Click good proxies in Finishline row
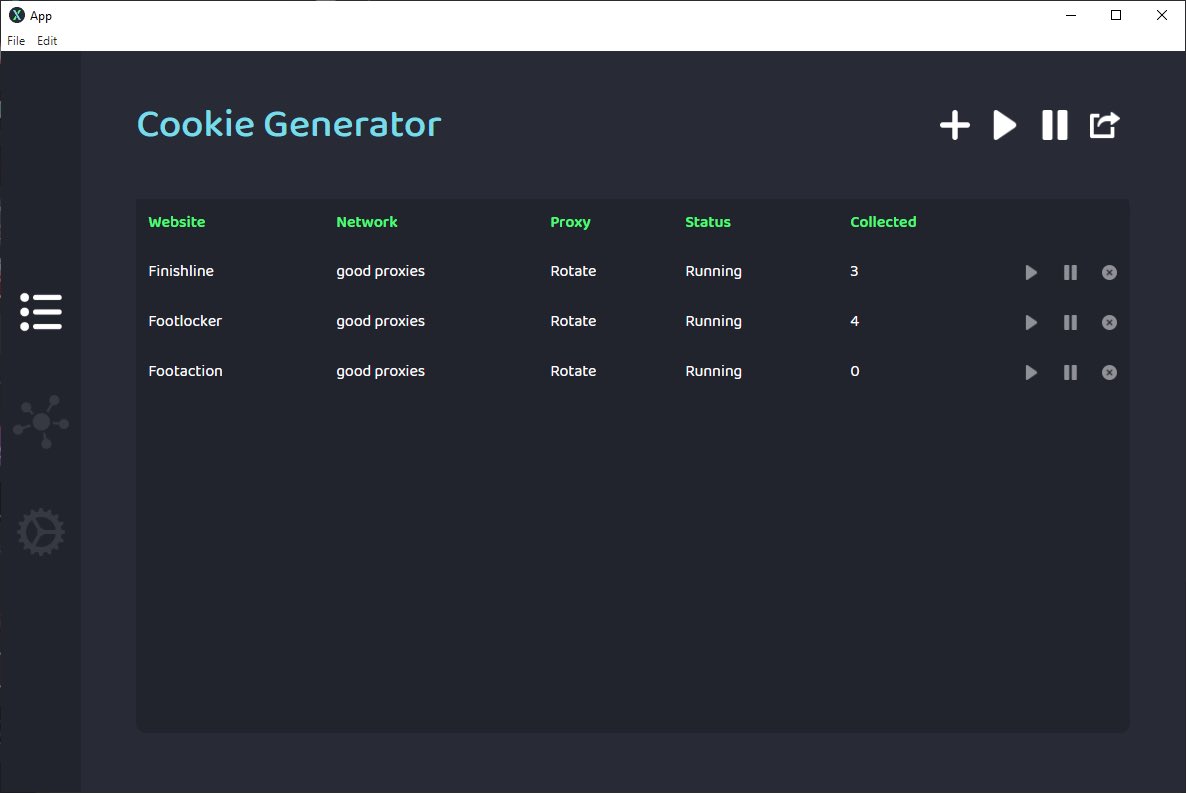 point(380,272)
